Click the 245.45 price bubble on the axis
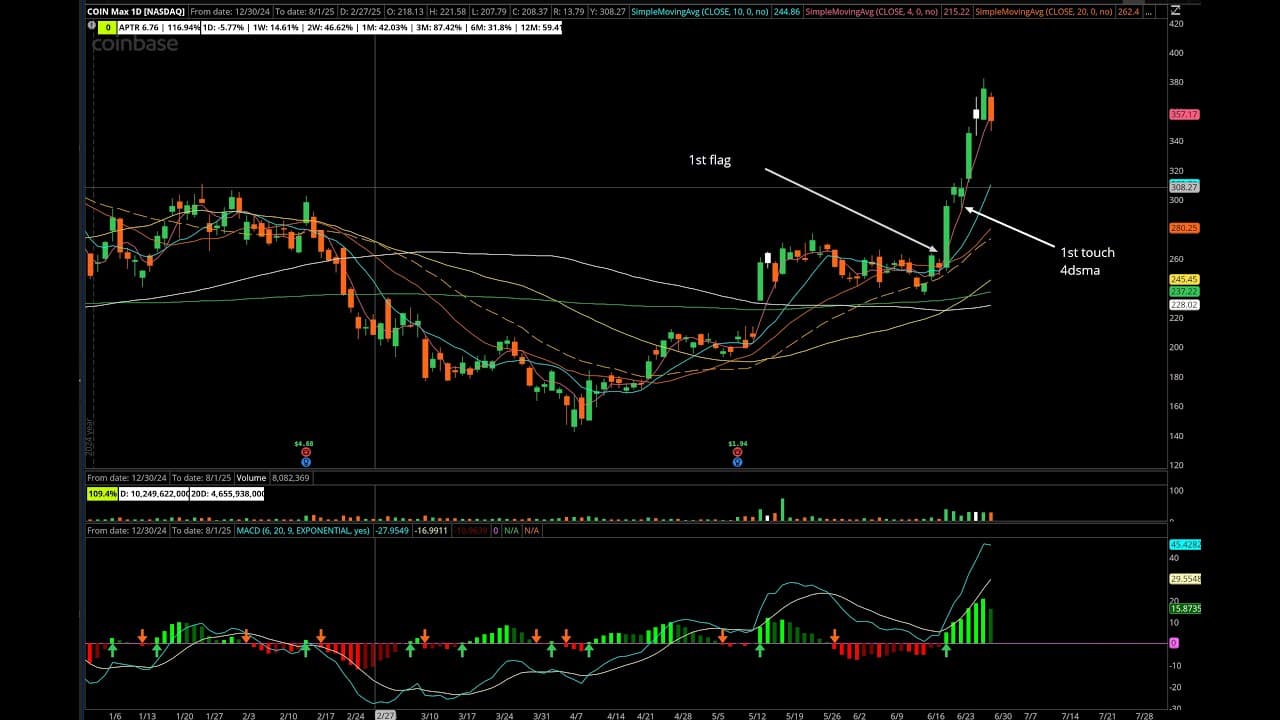 pos(1184,279)
